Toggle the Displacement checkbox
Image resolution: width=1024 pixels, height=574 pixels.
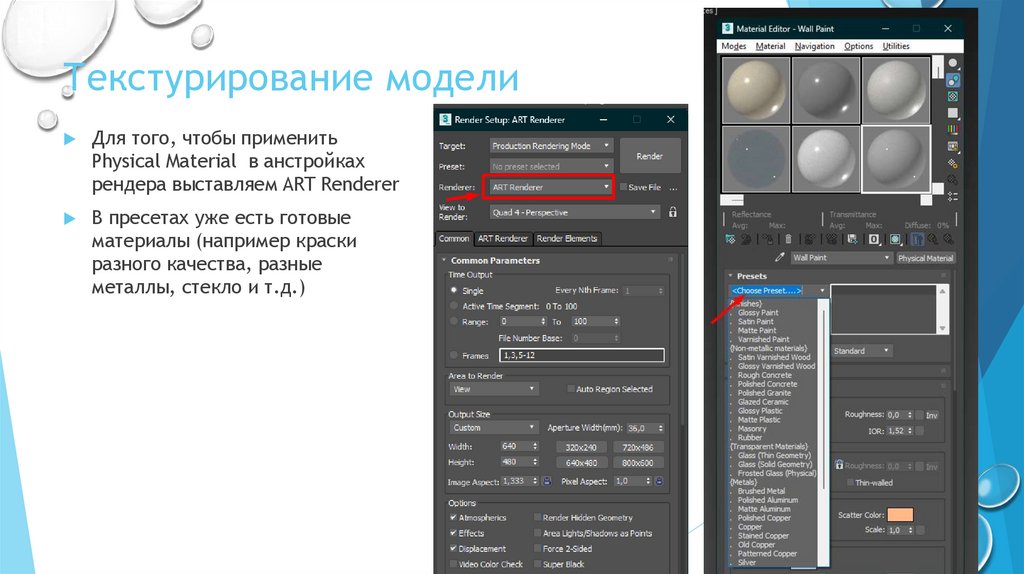click(453, 549)
